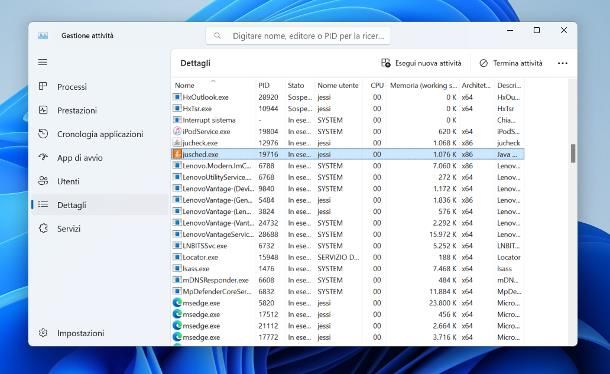Select LenovoVantage-(Vant... process name

pos(218,223)
